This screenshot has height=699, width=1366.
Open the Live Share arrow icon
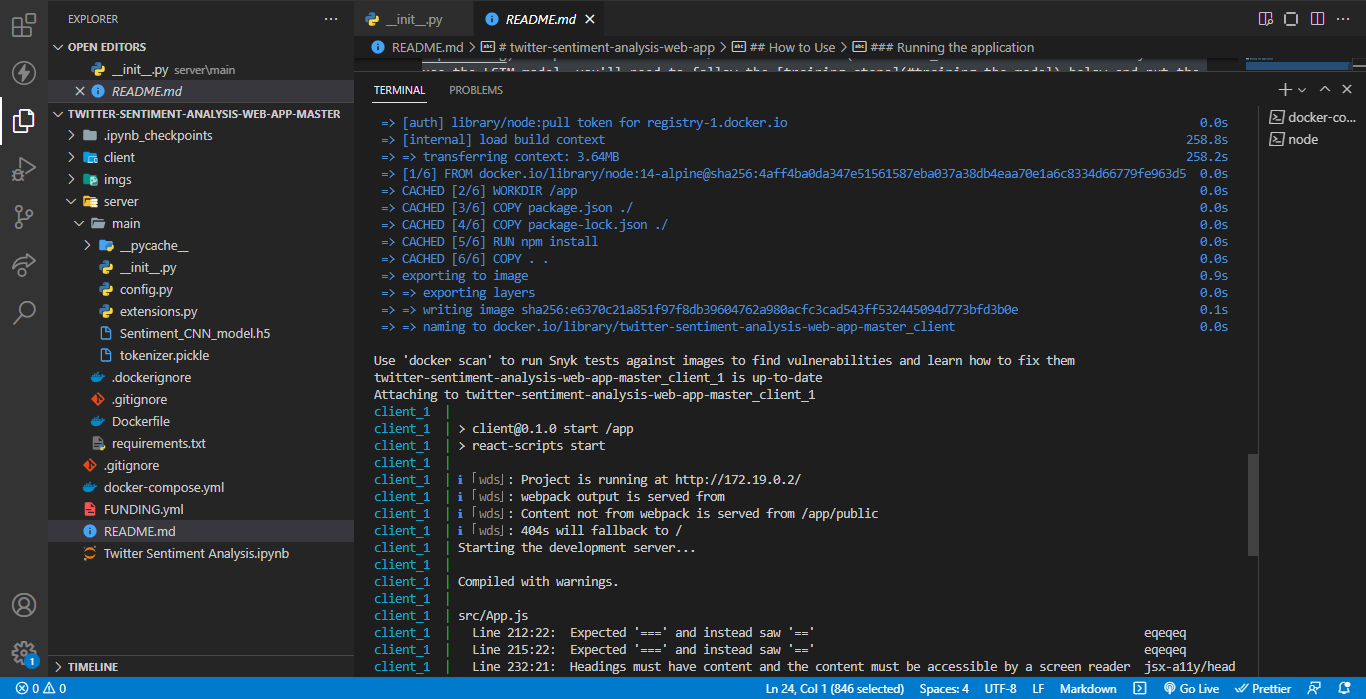tap(24, 265)
